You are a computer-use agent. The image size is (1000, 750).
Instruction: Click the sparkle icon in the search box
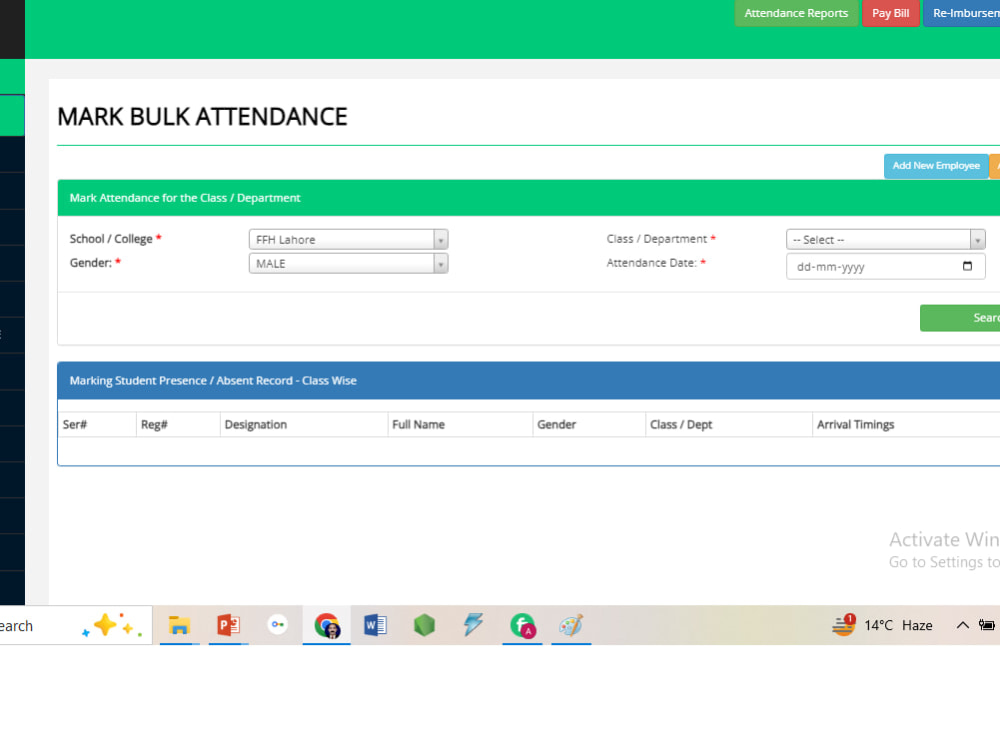(x=112, y=626)
